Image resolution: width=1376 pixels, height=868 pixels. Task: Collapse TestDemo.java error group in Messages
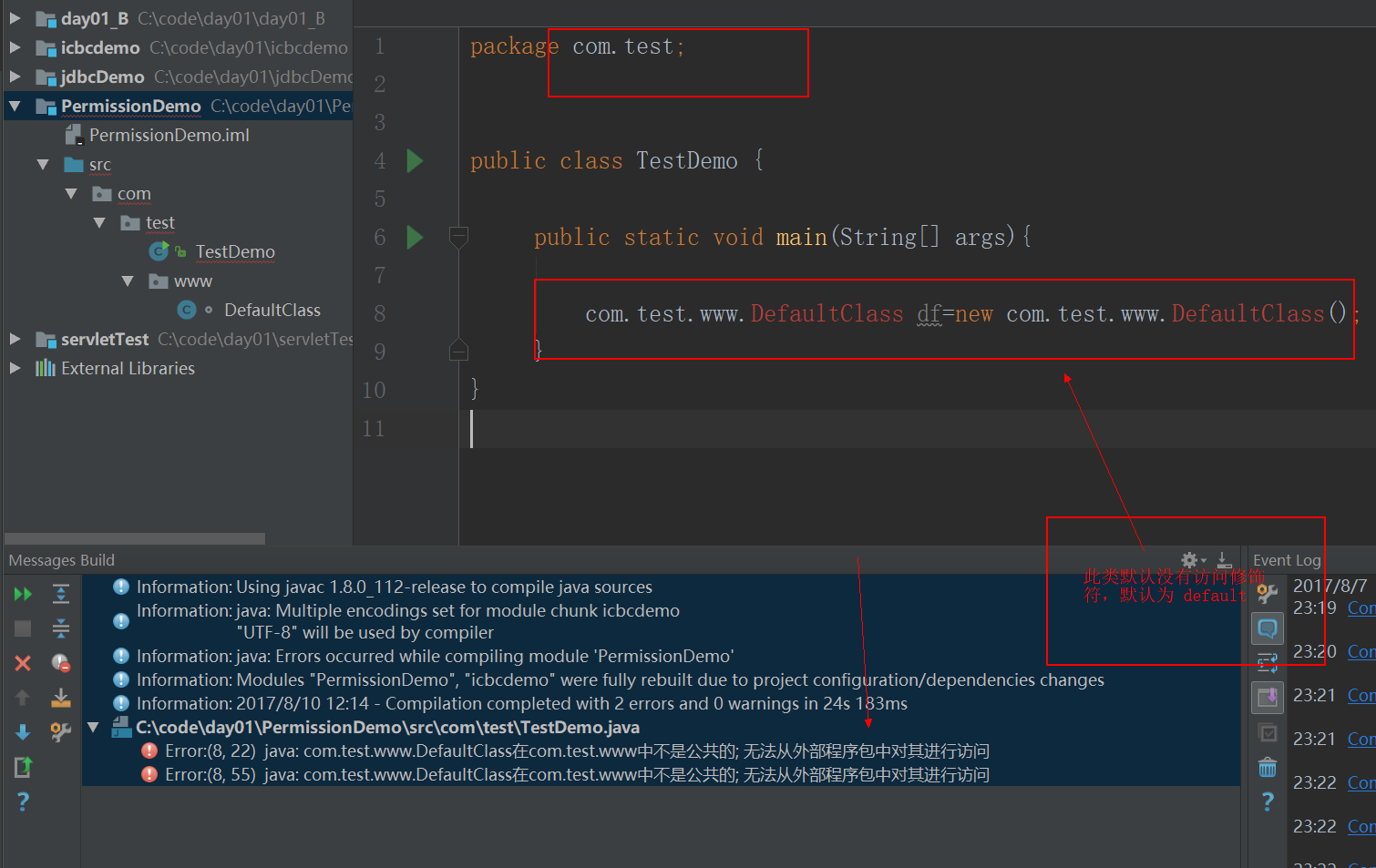93,727
